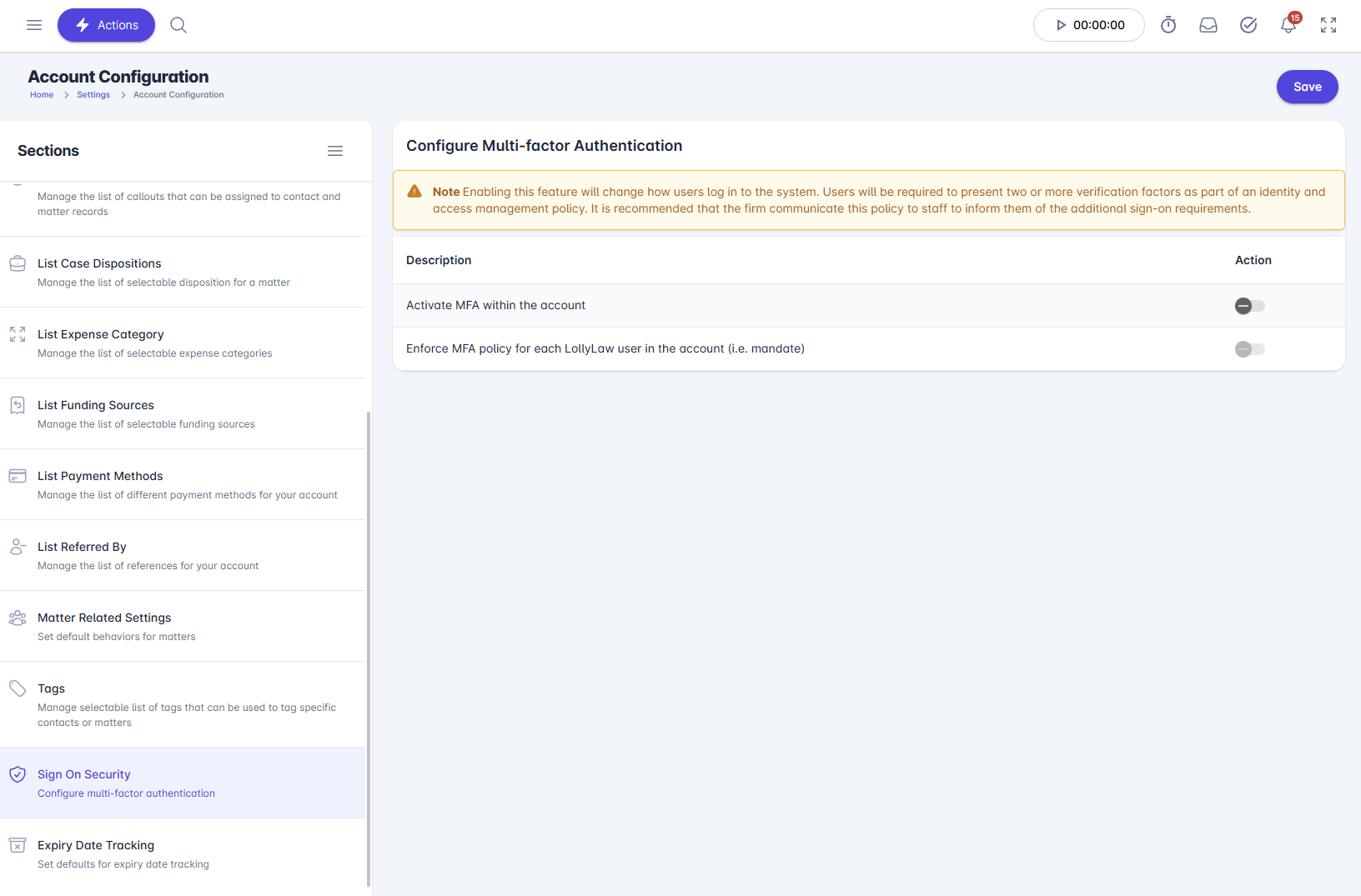Screen dimensions: 1361x896
Task: Open the notifications bell
Action: (x=1288, y=25)
